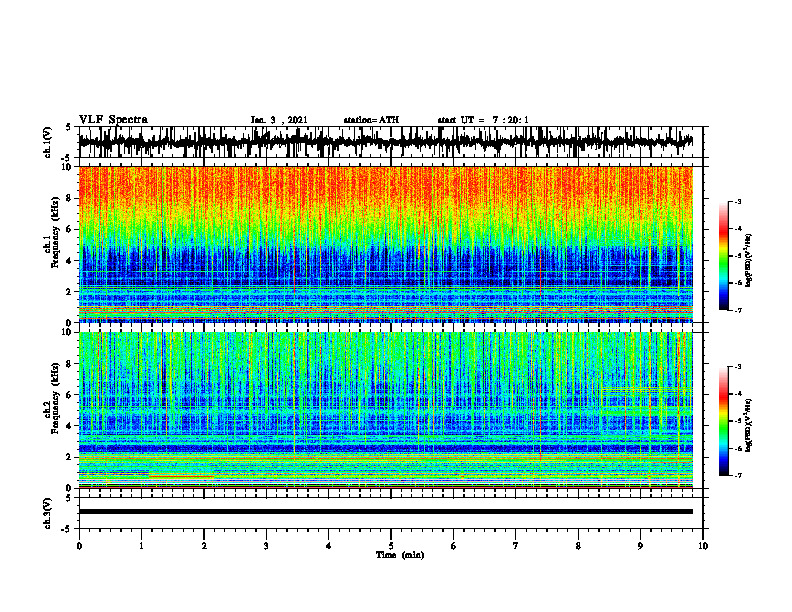Select the "Jan. 3, 2021" date text
The image size is (792, 612).
click(x=279, y=120)
